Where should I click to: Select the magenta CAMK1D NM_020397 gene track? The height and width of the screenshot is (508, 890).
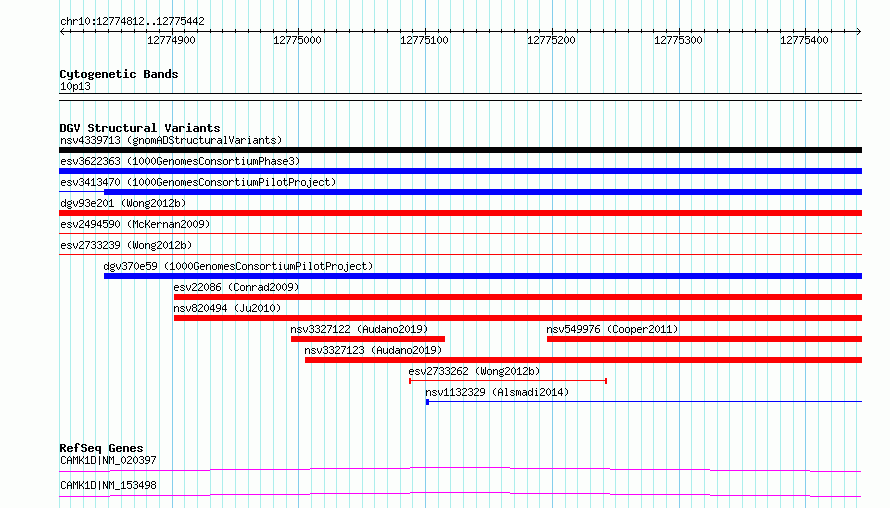point(460,469)
